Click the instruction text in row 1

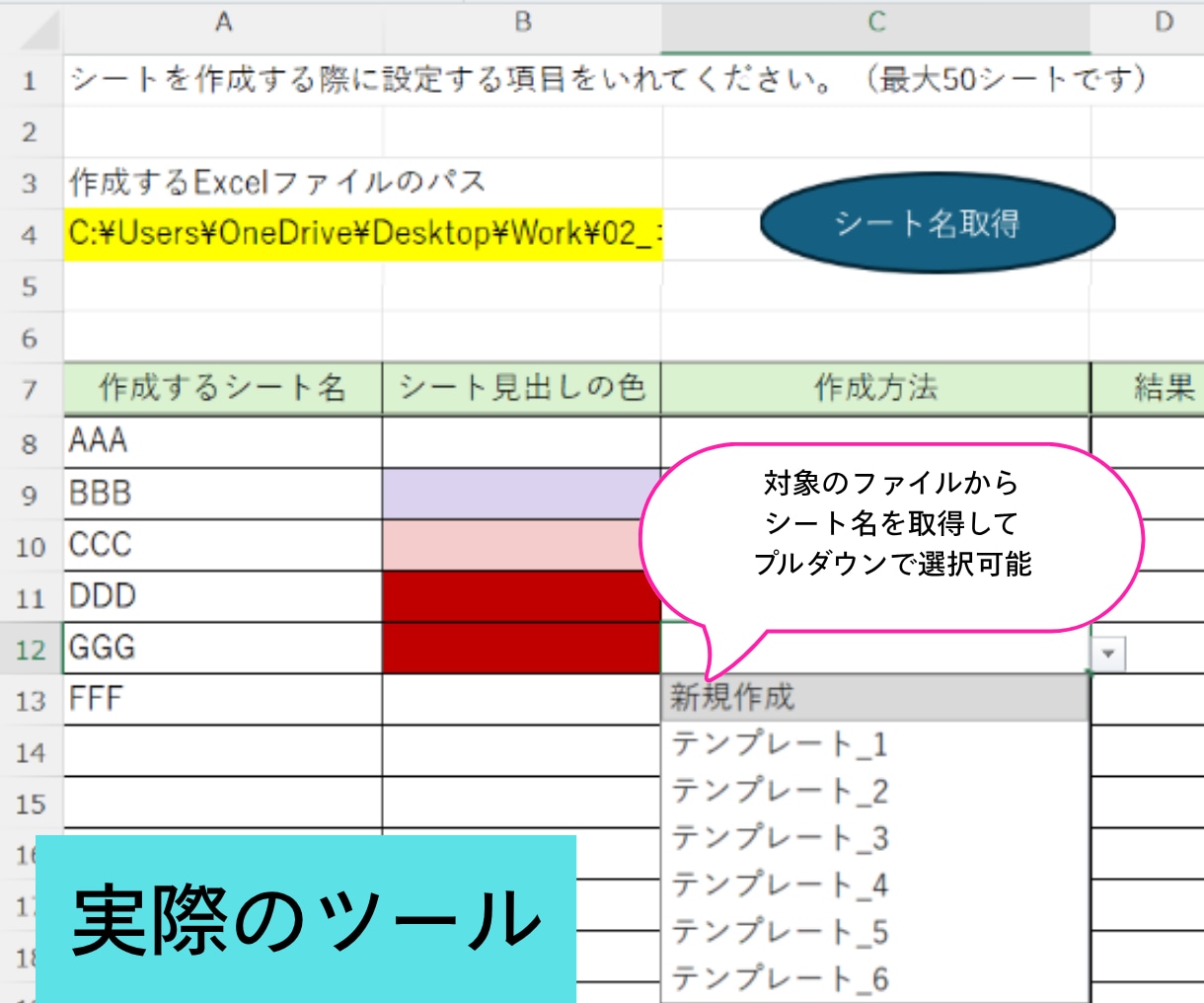tap(608, 79)
